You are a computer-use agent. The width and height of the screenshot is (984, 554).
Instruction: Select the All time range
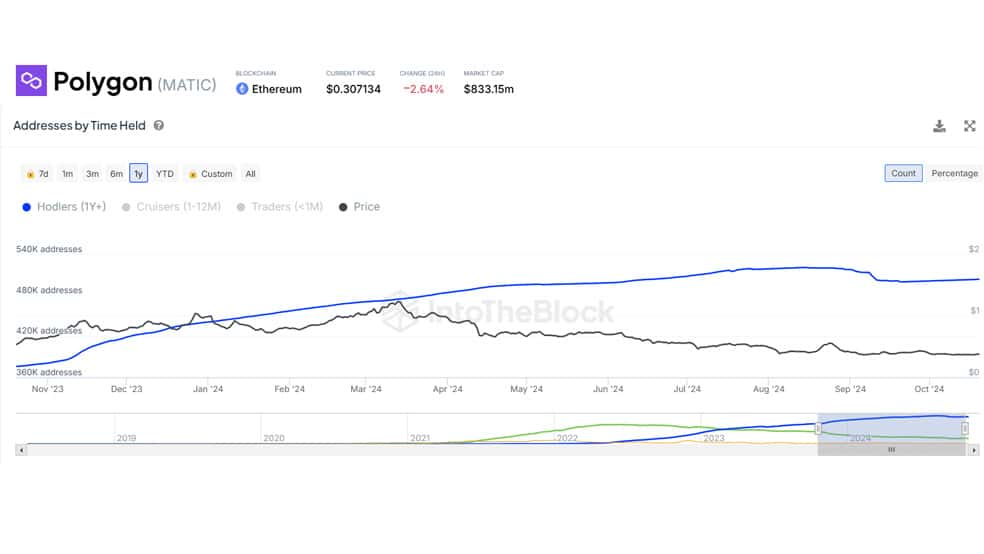250,174
